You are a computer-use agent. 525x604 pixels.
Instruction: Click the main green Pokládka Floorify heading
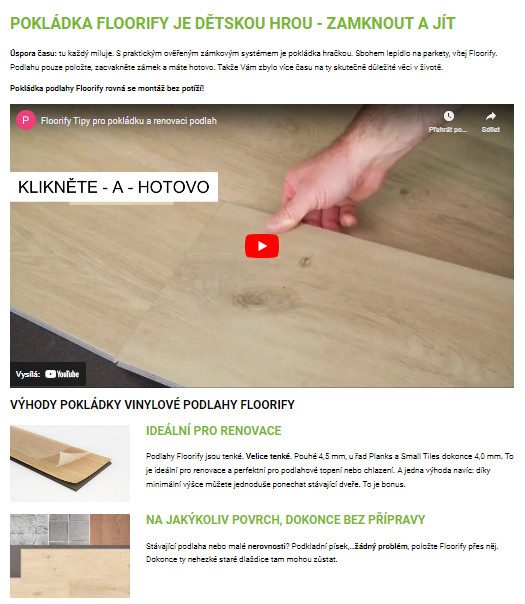coord(233,23)
